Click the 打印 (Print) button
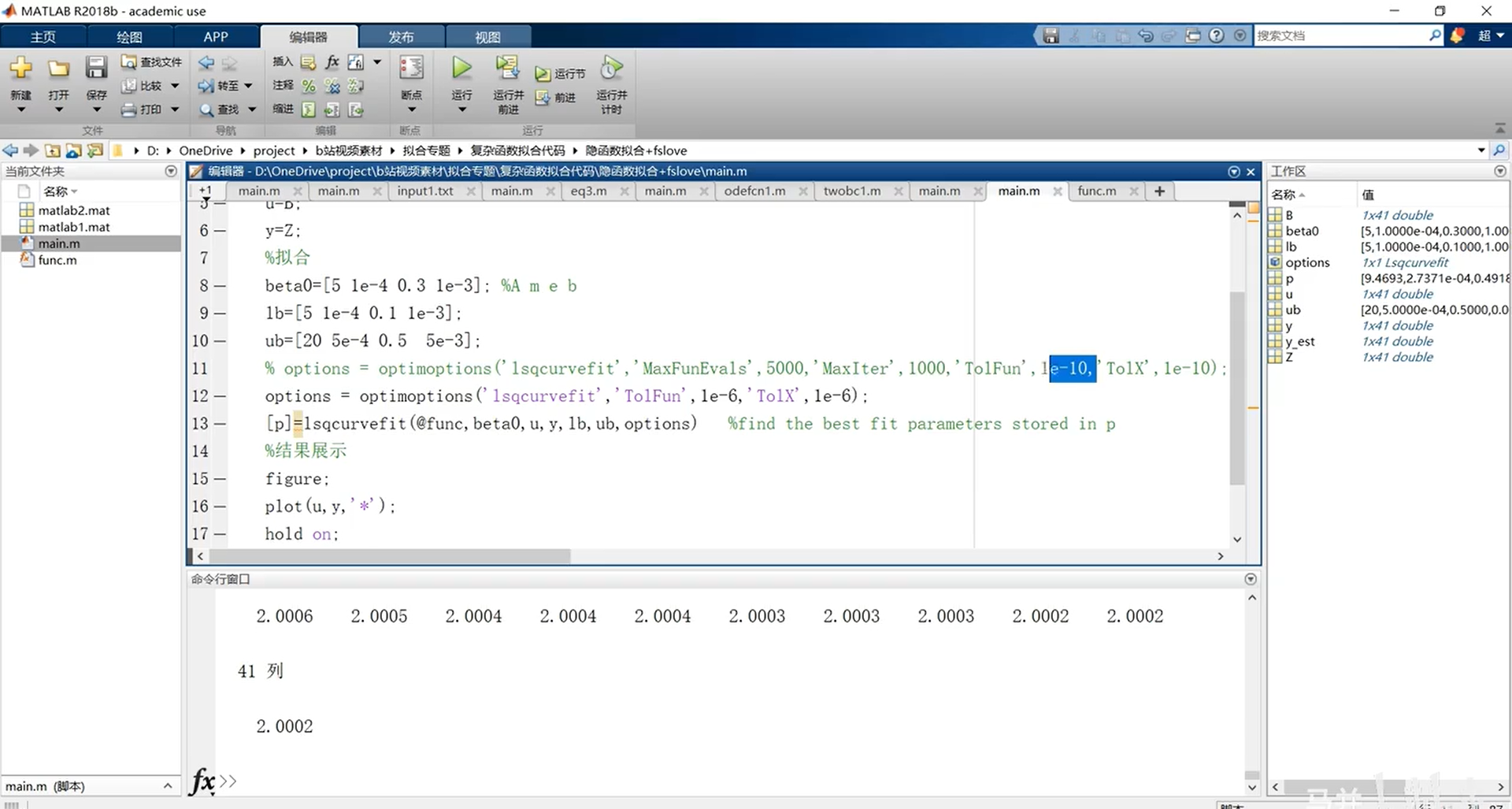 coord(143,109)
